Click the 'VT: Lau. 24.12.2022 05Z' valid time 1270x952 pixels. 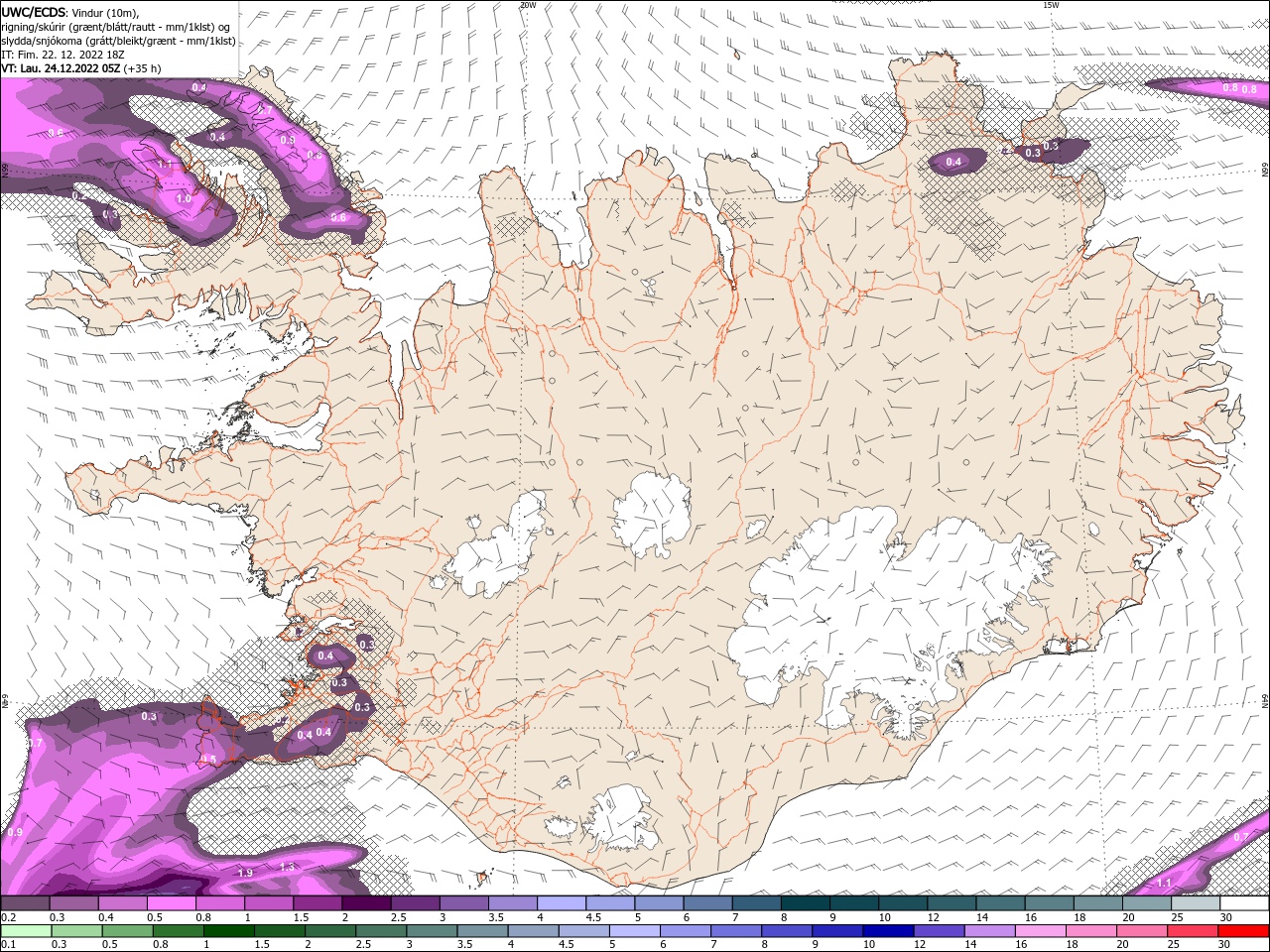point(62,68)
